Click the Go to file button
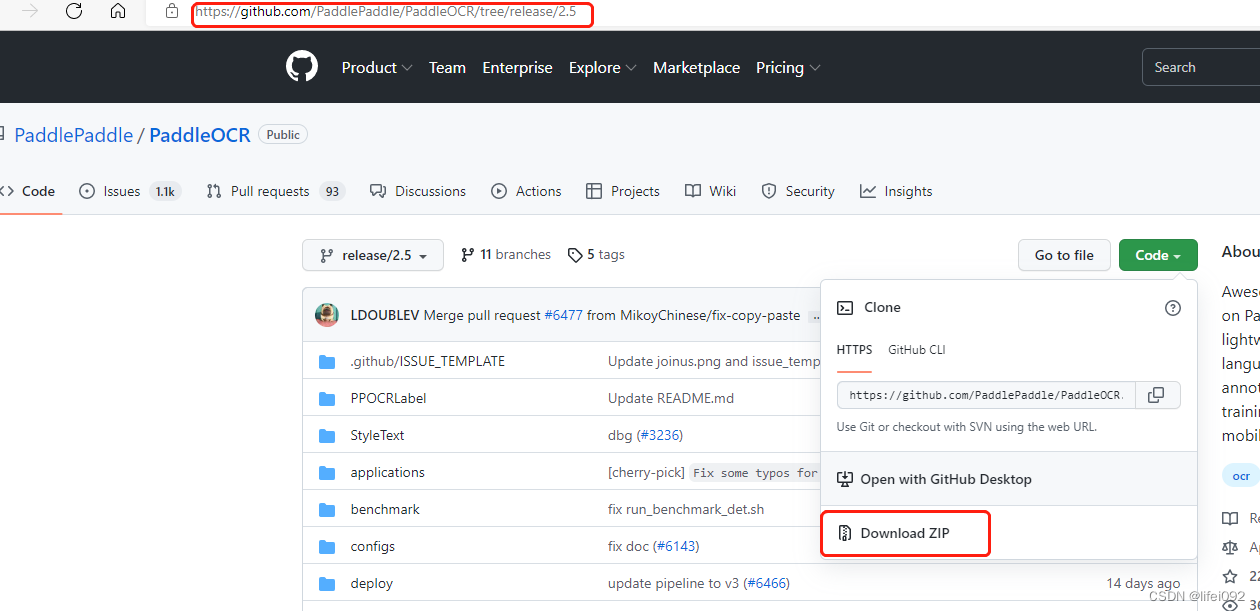The width and height of the screenshot is (1260, 611). pyautogui.click(x=1064, y=255)
